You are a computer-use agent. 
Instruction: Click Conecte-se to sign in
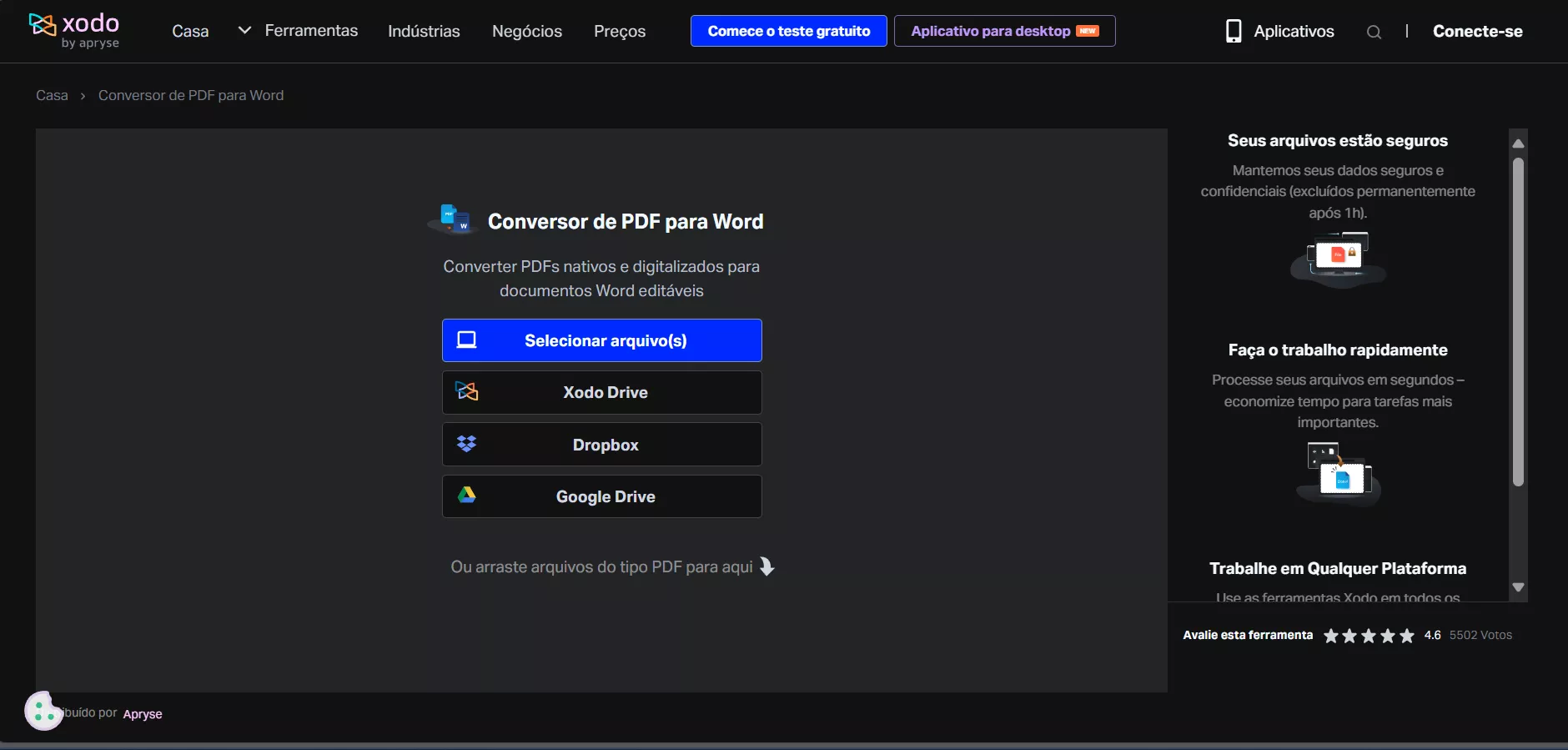click(x=1478, y=31)
